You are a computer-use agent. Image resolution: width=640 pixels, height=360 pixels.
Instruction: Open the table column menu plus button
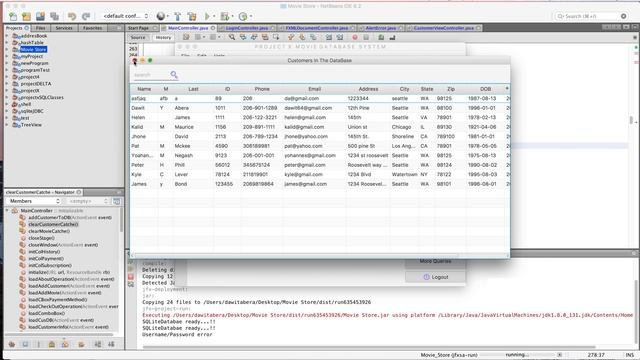[507, 89]
